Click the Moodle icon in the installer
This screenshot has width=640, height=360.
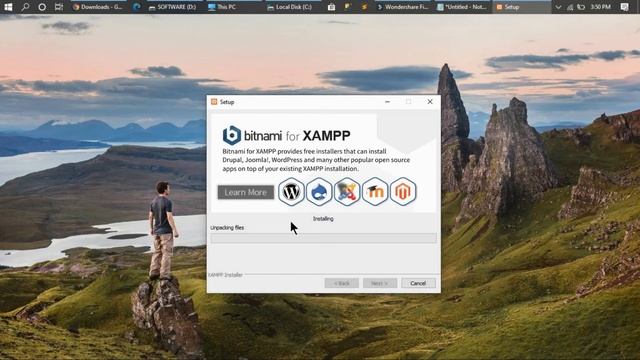click(x=375, y=191)
